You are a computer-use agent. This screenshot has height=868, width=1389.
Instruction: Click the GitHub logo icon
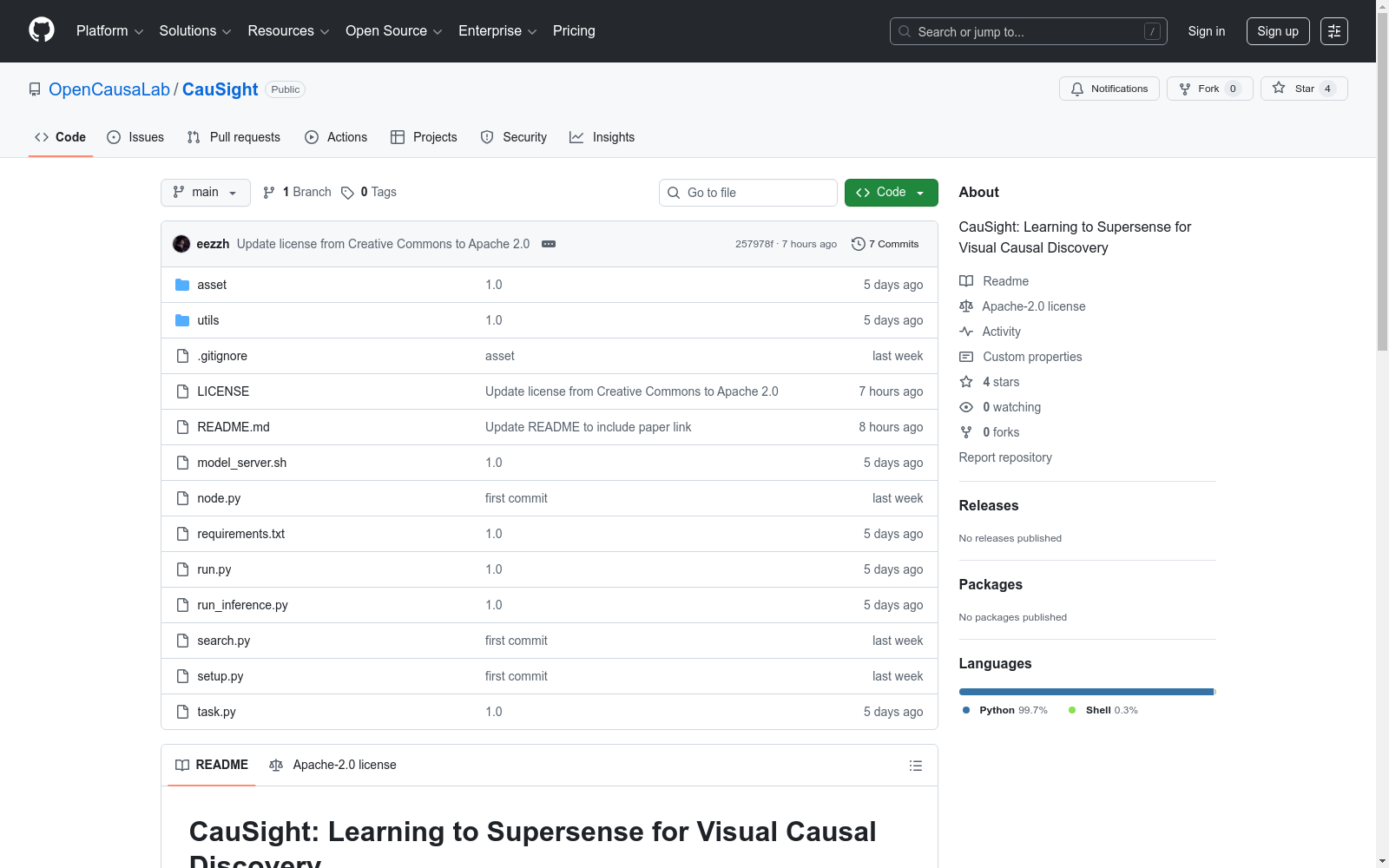click(x=42, y=30)
